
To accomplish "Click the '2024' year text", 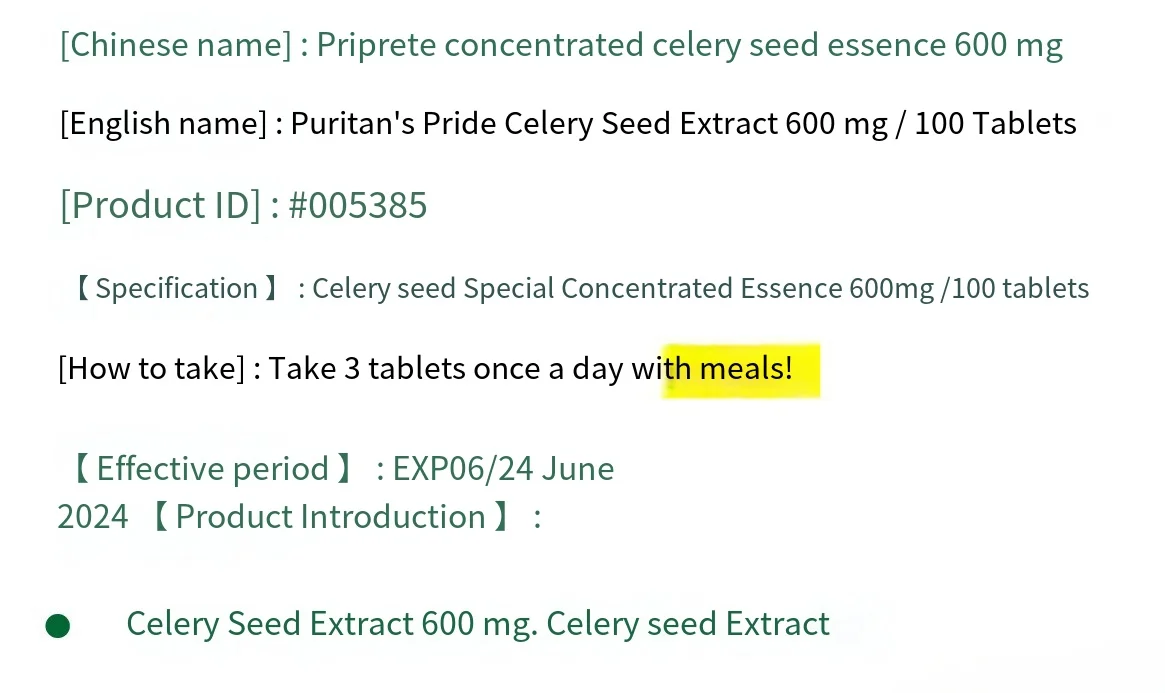I will coord(93,517).
